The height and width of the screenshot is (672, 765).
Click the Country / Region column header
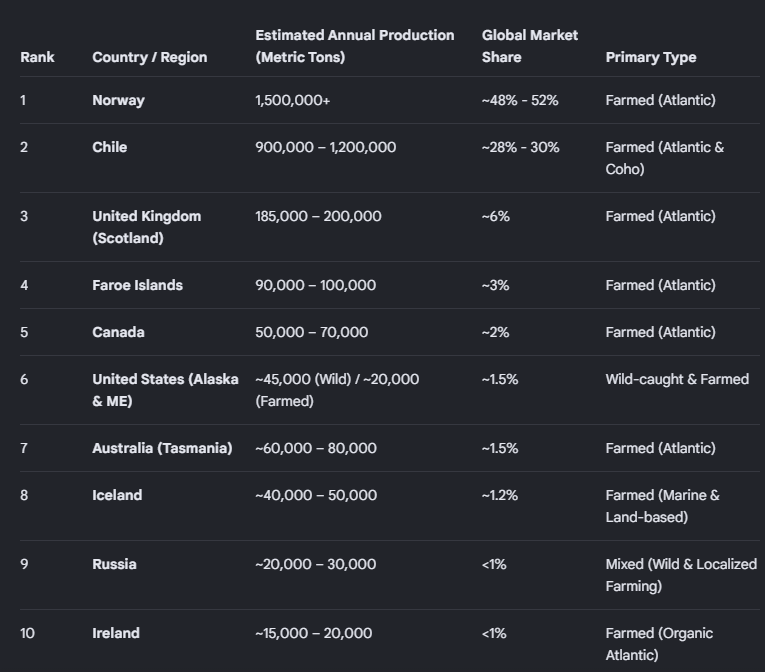[x=150, y=57]
